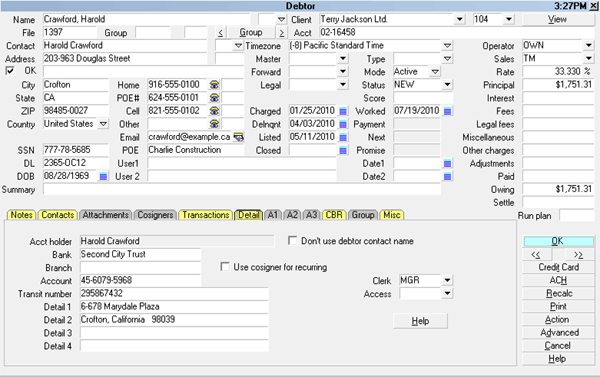Open the Action button
The image size is (600, 377).
coord(558,320)
